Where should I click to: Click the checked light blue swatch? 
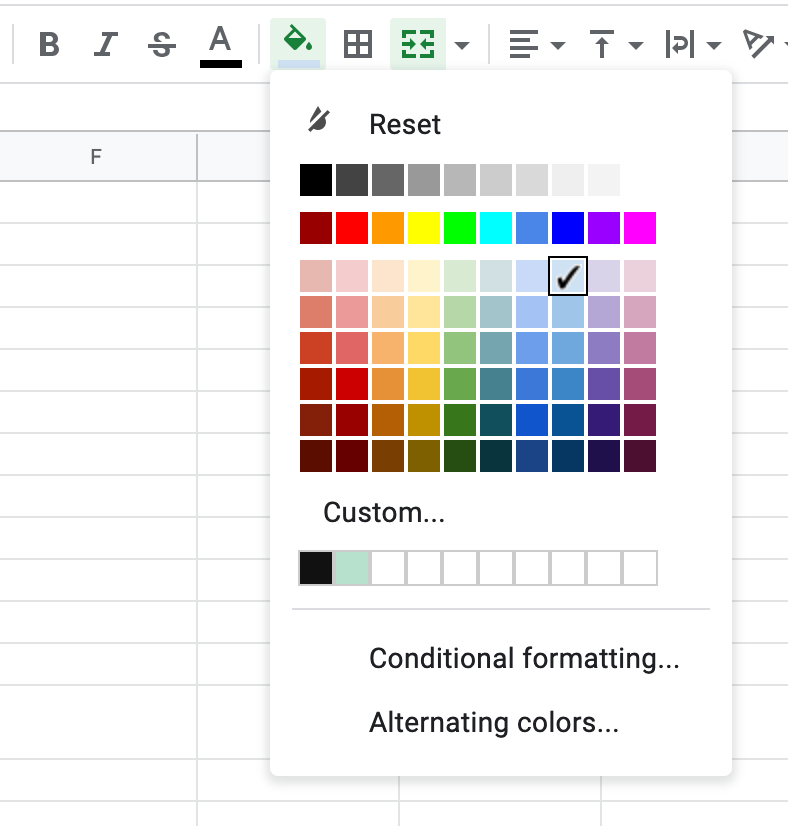(568, 276)
